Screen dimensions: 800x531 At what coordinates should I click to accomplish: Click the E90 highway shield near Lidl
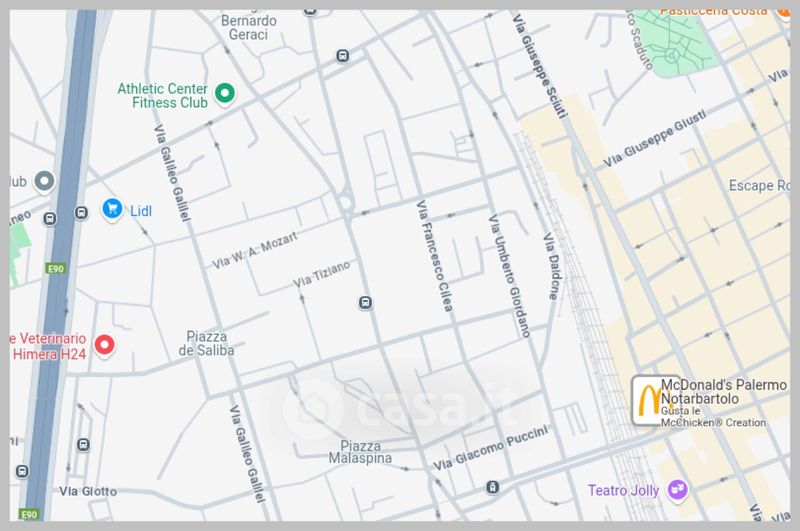click(x=55, y=268)
